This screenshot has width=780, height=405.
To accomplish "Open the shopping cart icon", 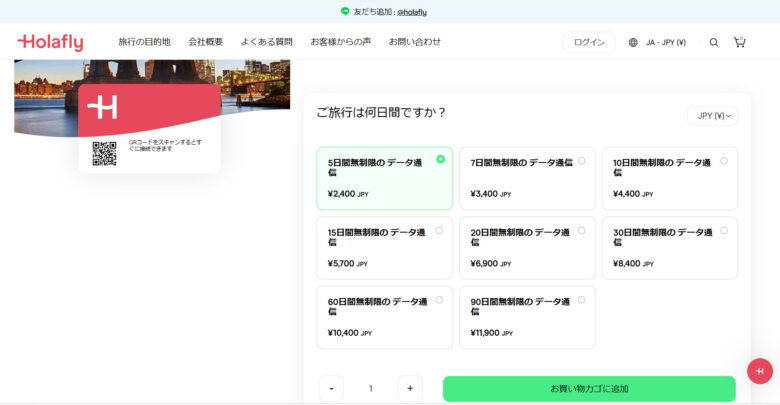I will (x=740, y=42).
